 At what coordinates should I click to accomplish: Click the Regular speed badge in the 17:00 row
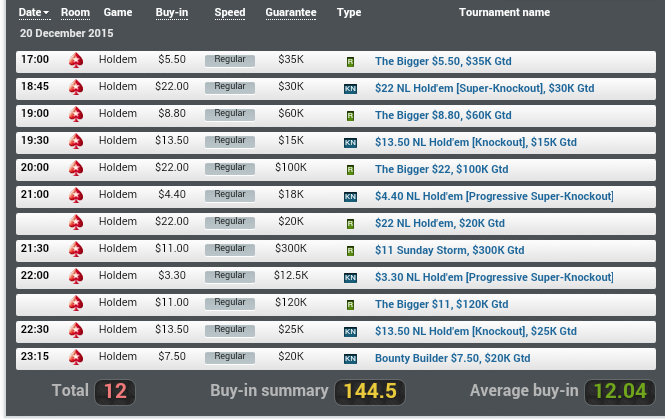tap(230, 60)
